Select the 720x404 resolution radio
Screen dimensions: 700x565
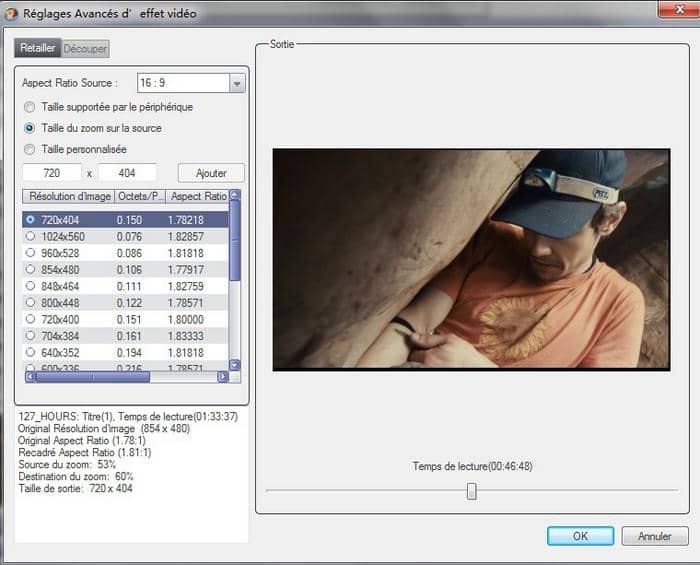pos(30,220)
